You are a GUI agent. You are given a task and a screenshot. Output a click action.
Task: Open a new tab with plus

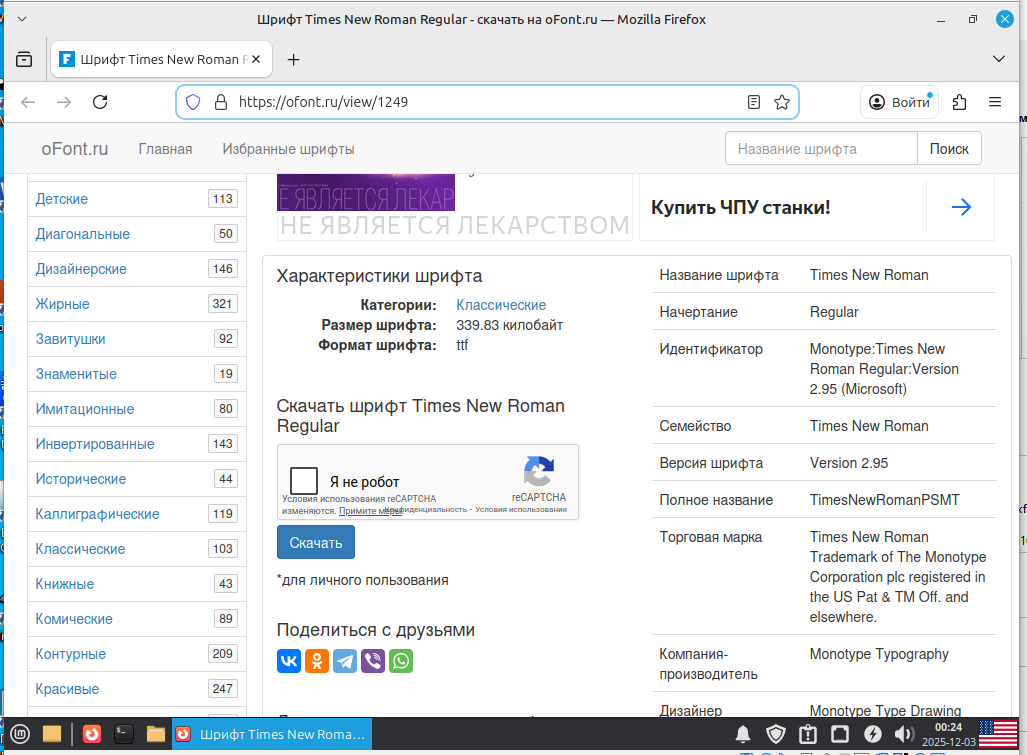point(293,60)
